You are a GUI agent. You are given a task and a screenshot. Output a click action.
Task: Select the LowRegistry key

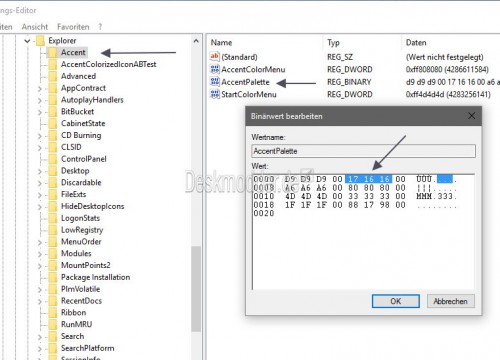[x=82, y=230]
